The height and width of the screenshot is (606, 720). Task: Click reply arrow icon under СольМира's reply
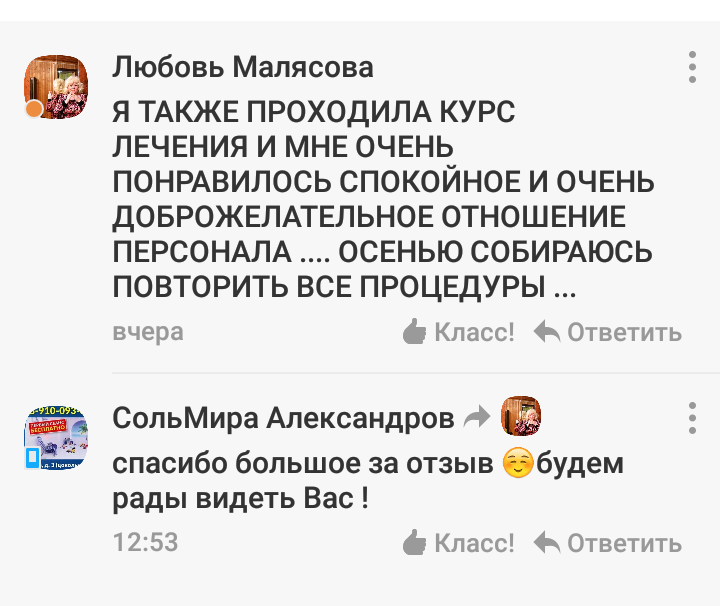tap(547, 543)
